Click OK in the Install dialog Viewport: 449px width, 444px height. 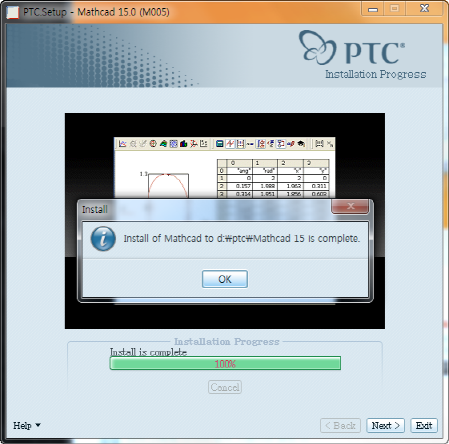click(x=225, y=279)
